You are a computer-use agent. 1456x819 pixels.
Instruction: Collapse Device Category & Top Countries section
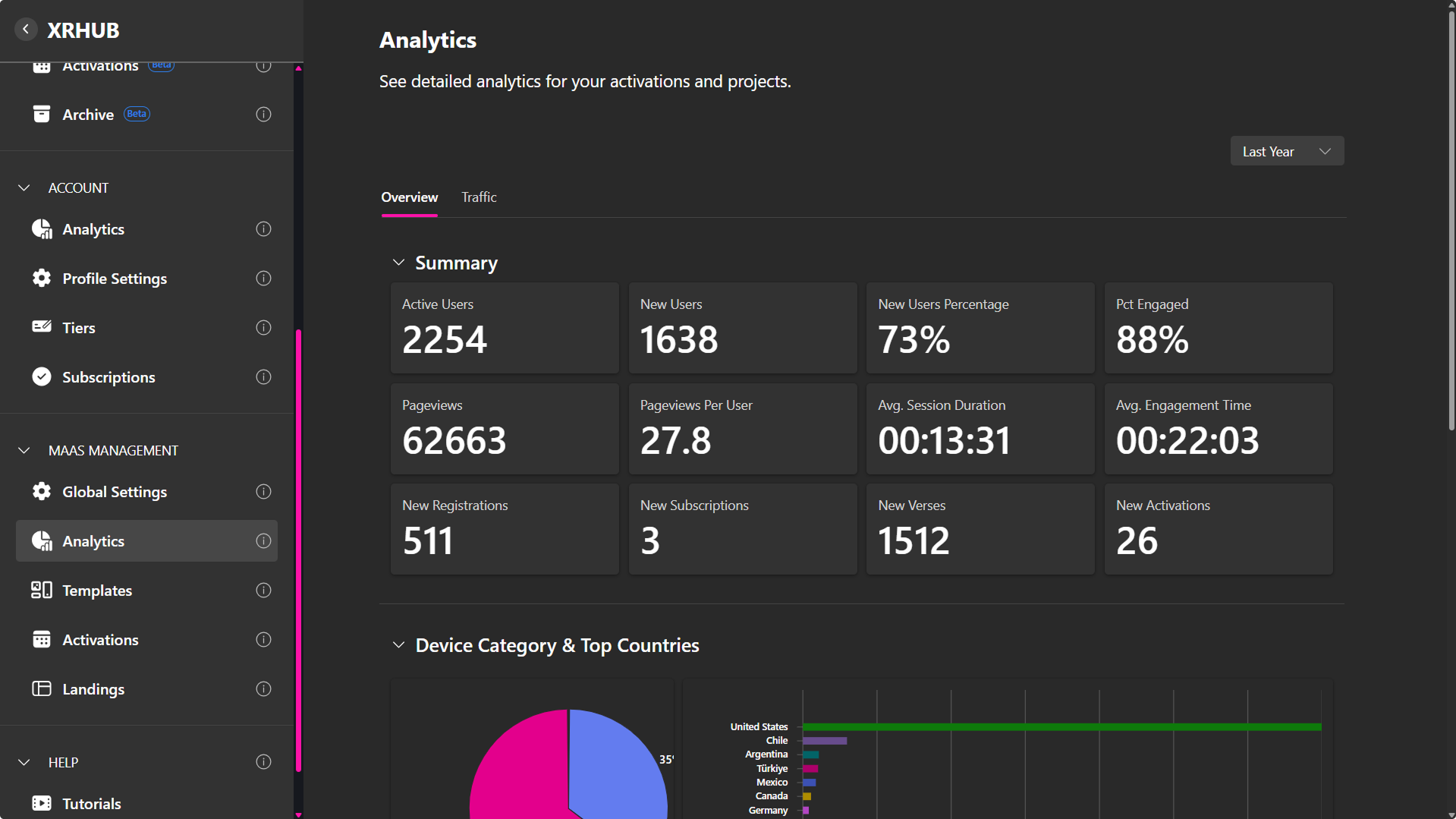click(398, 645)
